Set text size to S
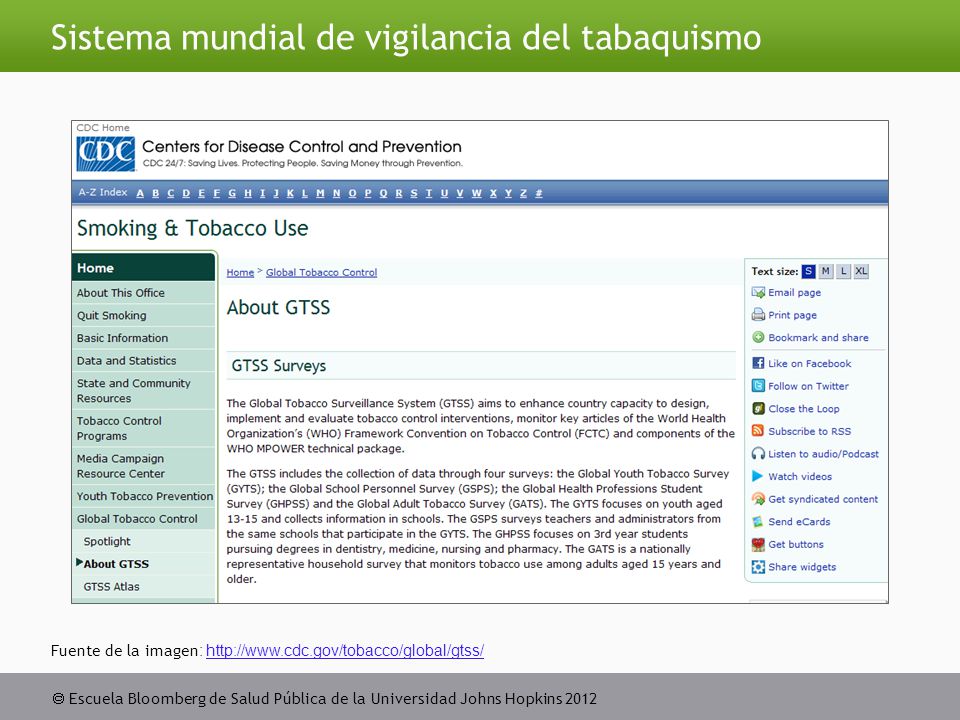 (808, 271)
